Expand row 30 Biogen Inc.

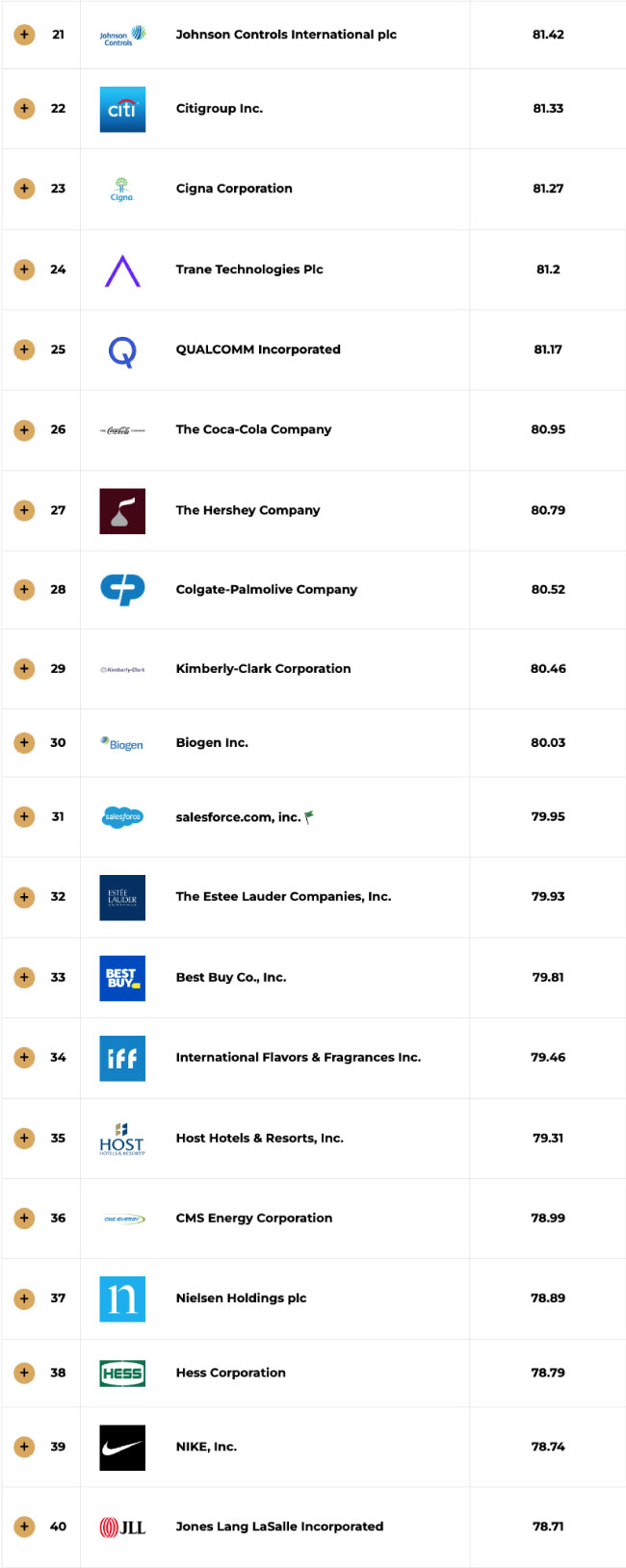24,743
